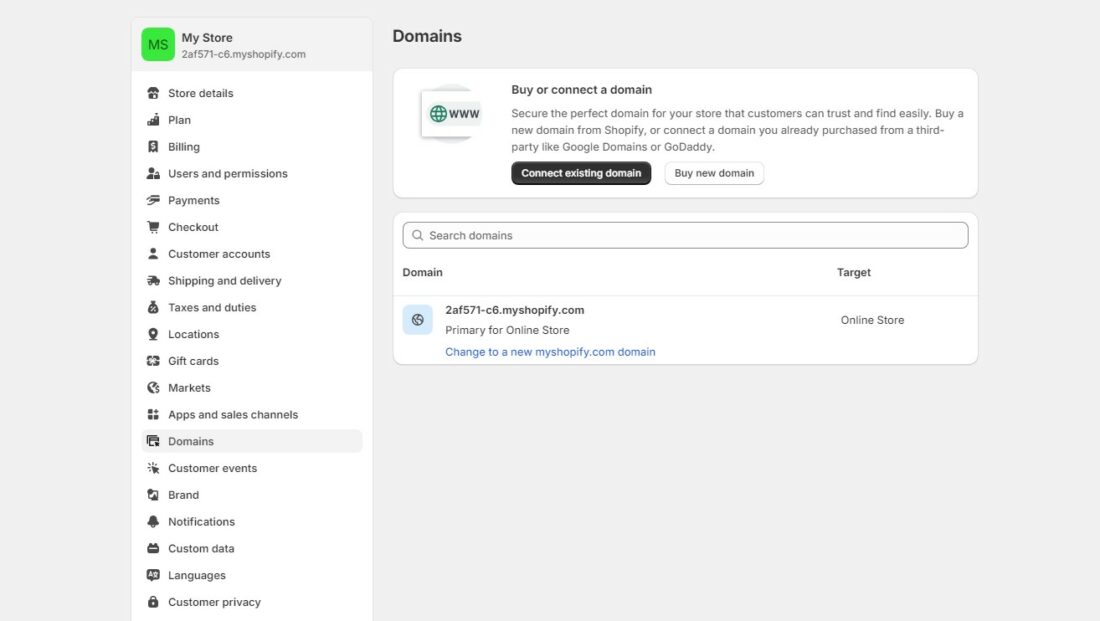The width and height of the screenshot is (1100, 621).
Task: Click the WWW domain illustration
Action: point(450,114)
